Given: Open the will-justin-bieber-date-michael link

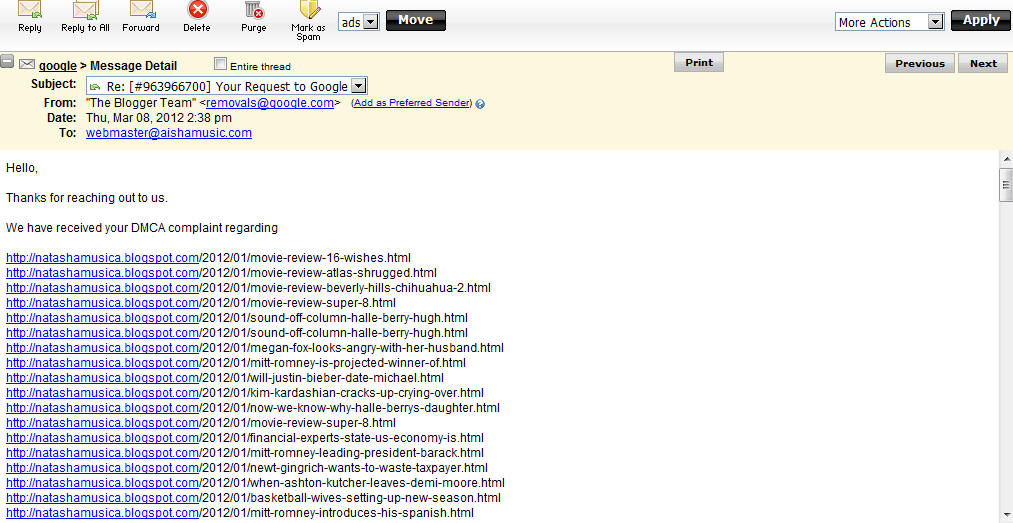Looking at the screenshot, I should [x=103, y=378].
